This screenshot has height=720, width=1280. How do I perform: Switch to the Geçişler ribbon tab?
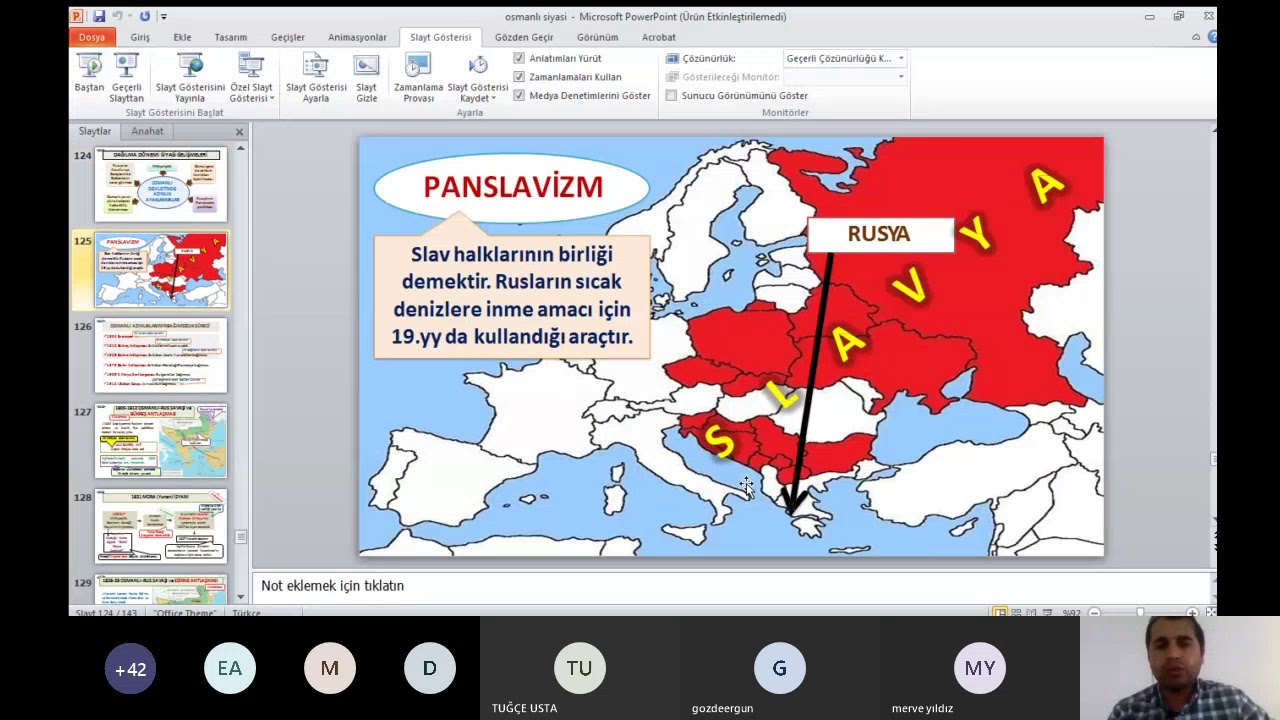tap(288, 37)
